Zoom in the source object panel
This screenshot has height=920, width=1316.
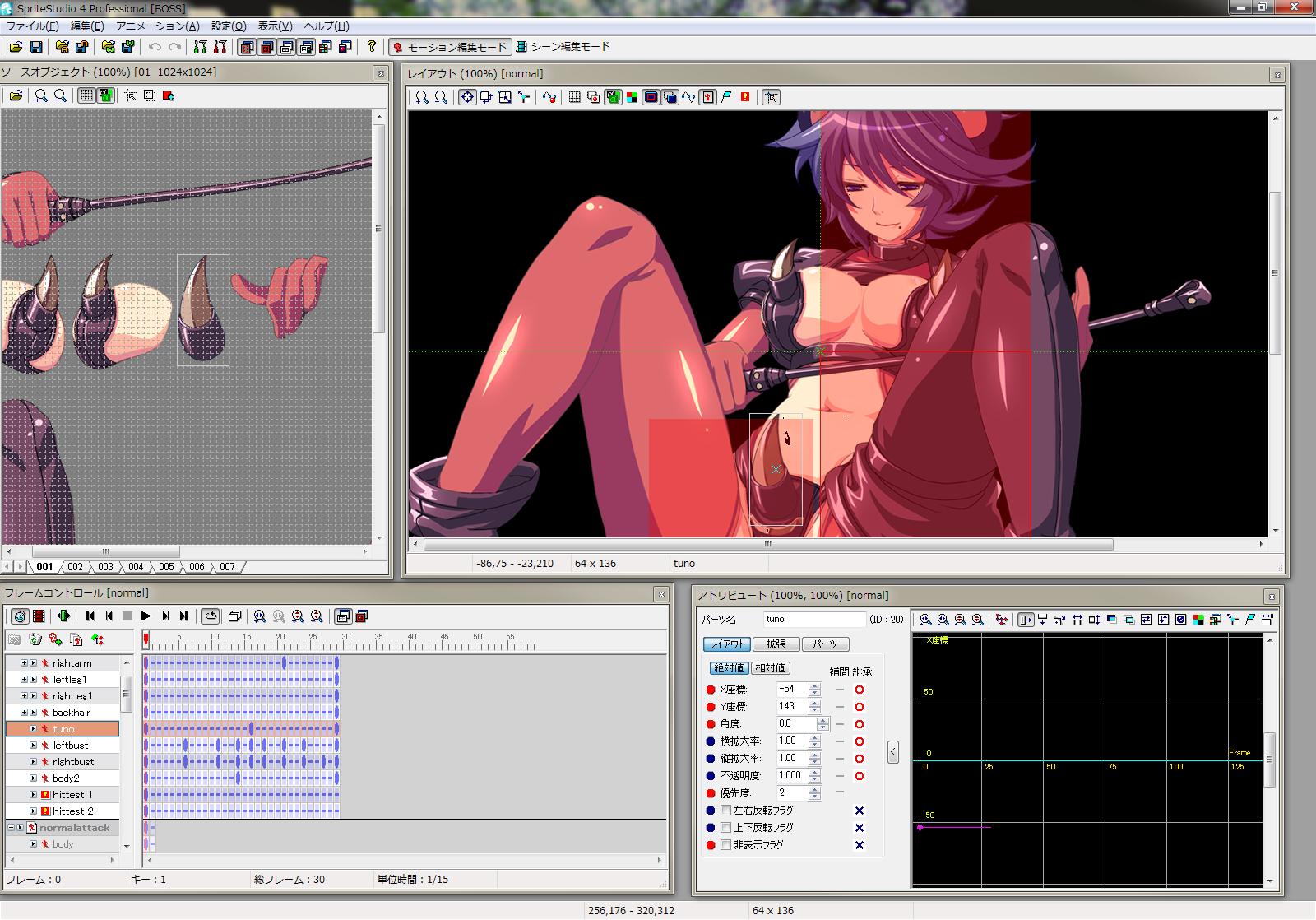click(x=40, y=95)
